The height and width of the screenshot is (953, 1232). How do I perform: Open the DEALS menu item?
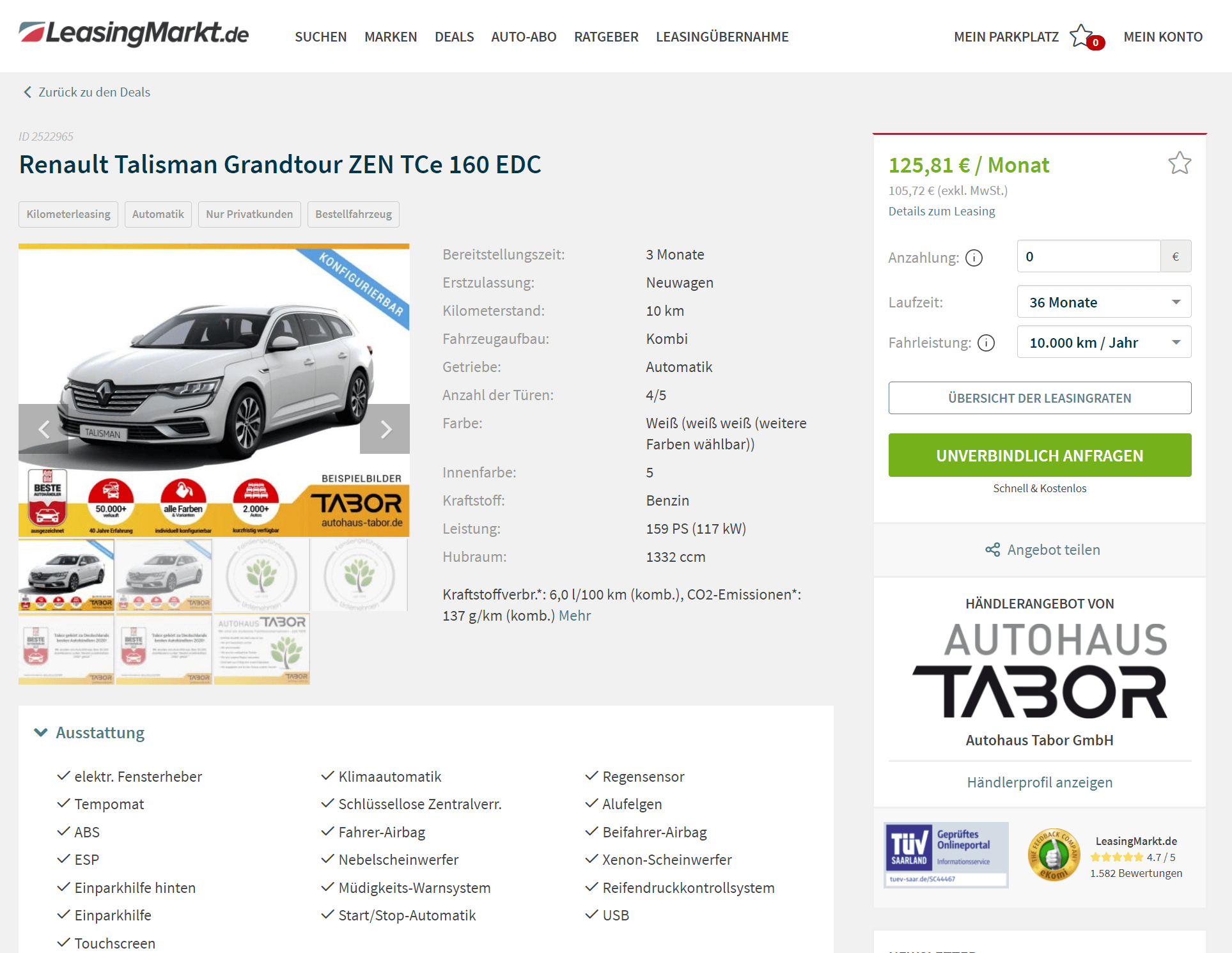(454, 37)
